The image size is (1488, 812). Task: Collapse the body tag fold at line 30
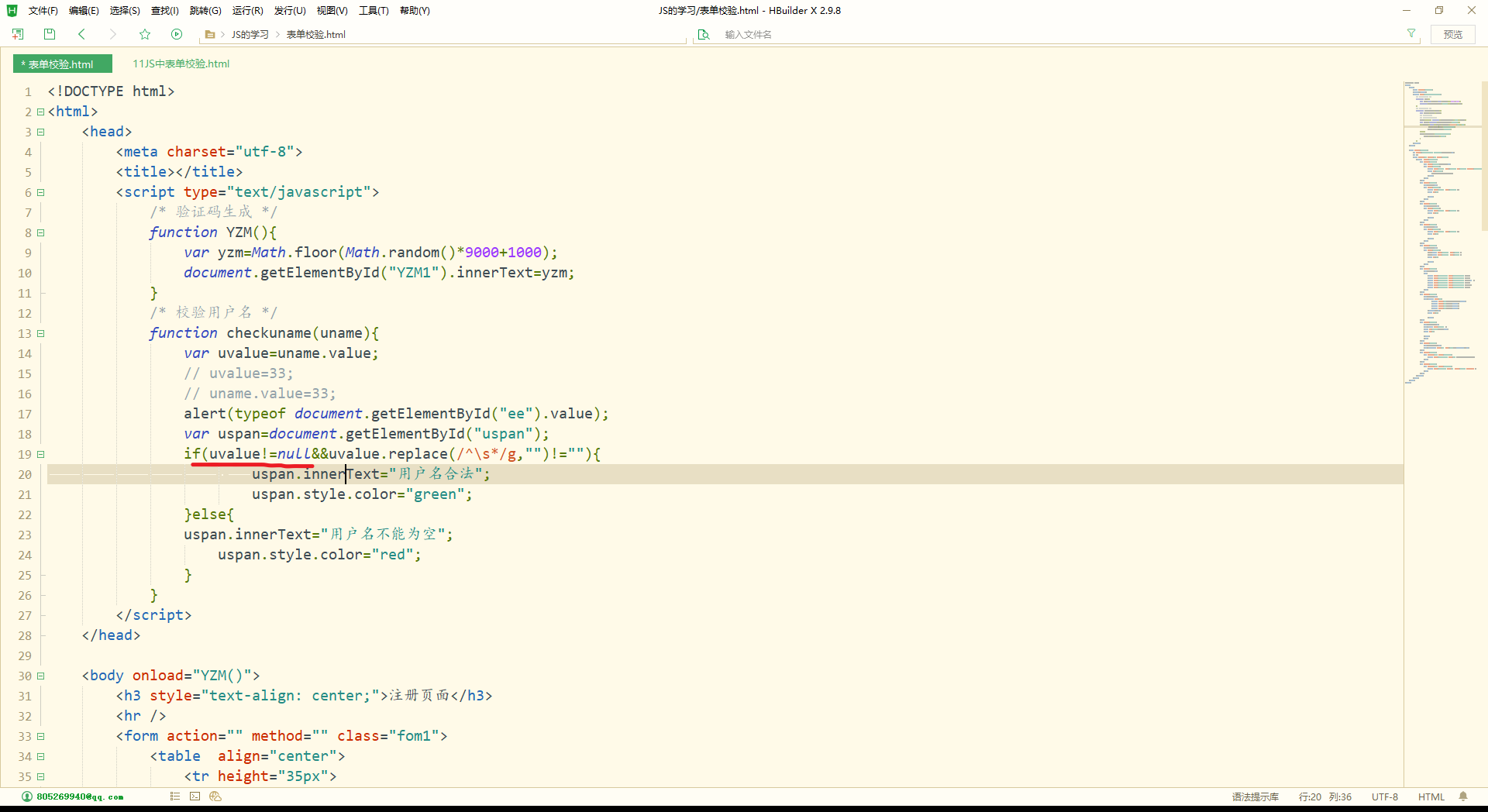(40, 676)
